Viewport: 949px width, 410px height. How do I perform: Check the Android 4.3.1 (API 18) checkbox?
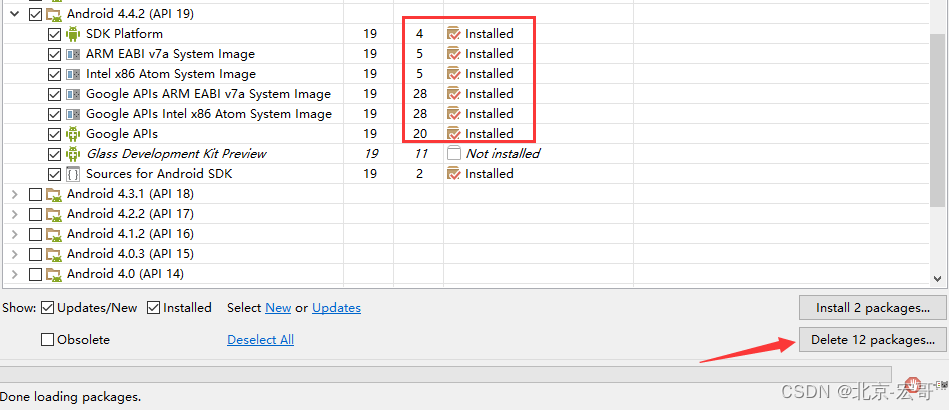(x=35, y=194)
